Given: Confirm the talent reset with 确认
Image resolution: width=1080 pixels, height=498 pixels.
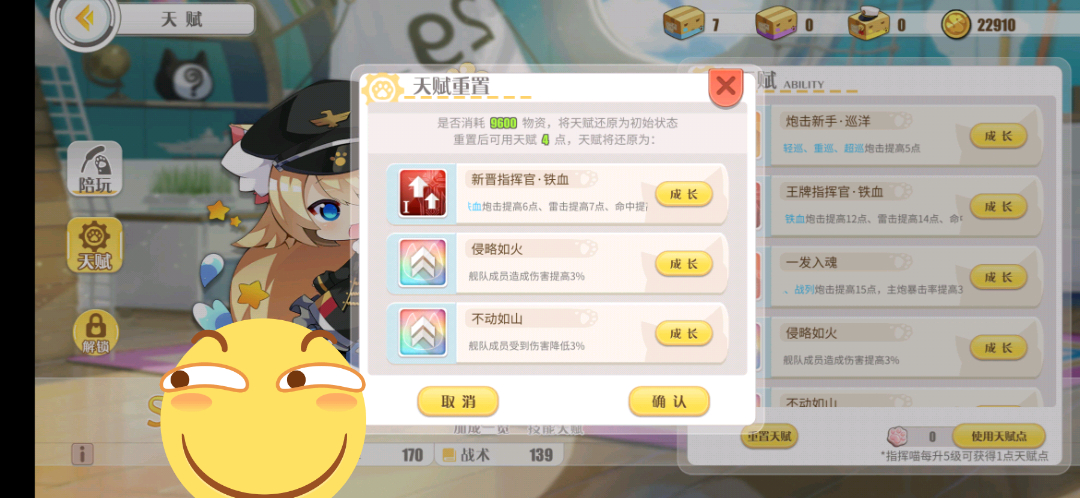Looking at the screenshot, I should pos(669,402).
